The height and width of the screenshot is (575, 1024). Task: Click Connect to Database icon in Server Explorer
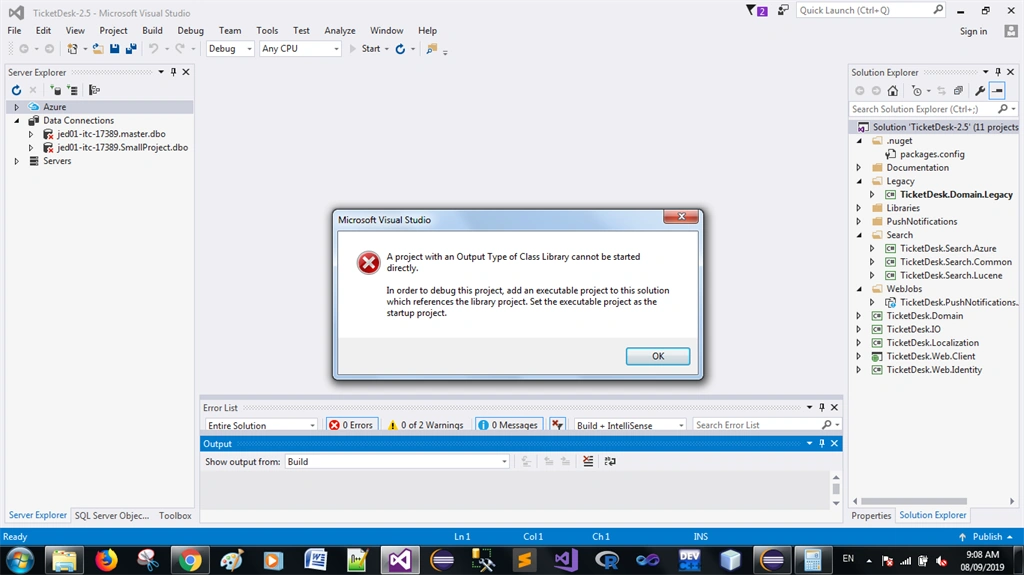point(56,90)
